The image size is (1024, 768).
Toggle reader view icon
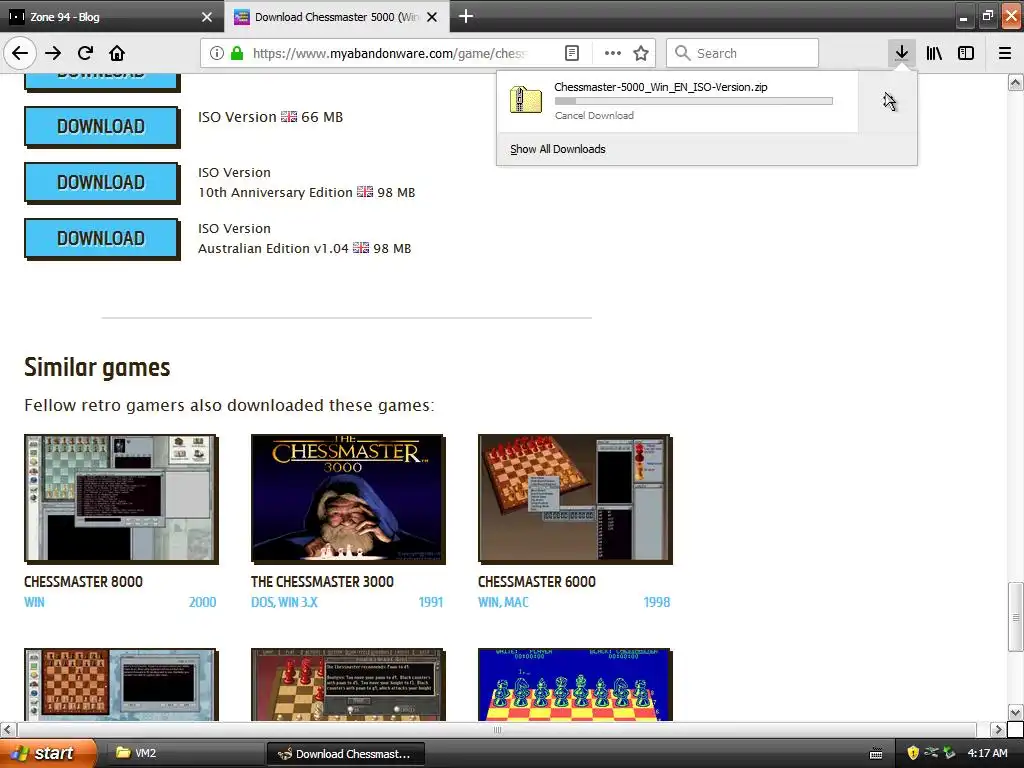[x=571, y=53]
